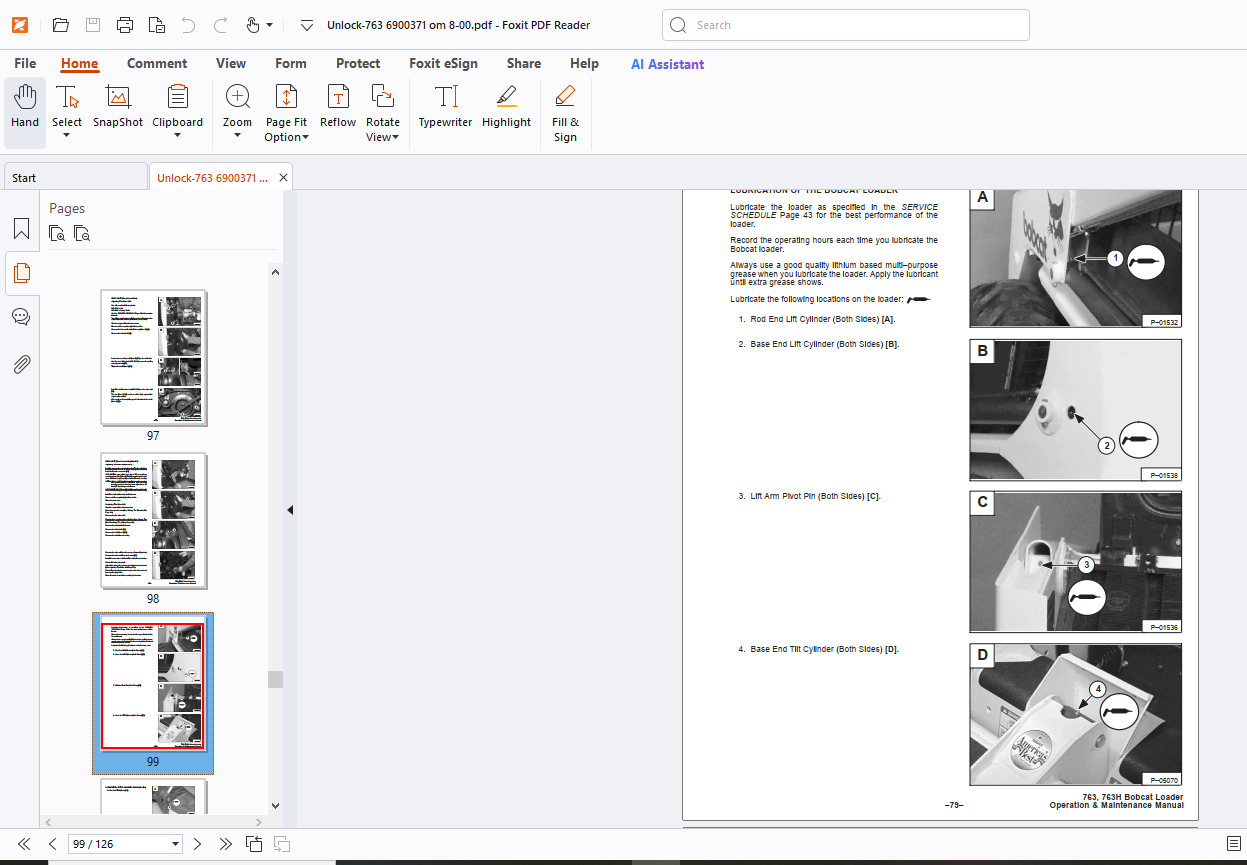Screen dimensions: 1247x865
Task: Jump to the last page
Action: point(226,844)
